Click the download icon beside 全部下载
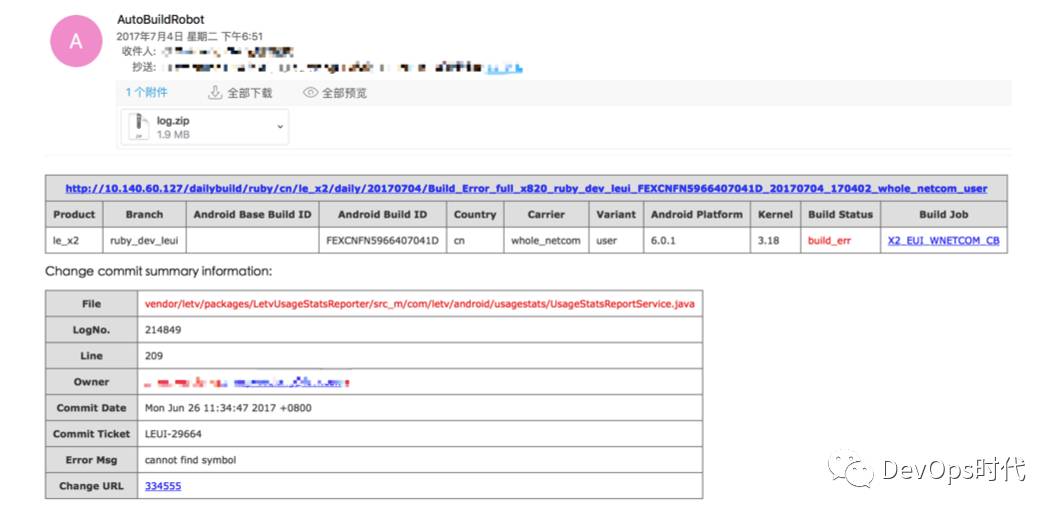The image size is (1060, 519). pos(214,93)
